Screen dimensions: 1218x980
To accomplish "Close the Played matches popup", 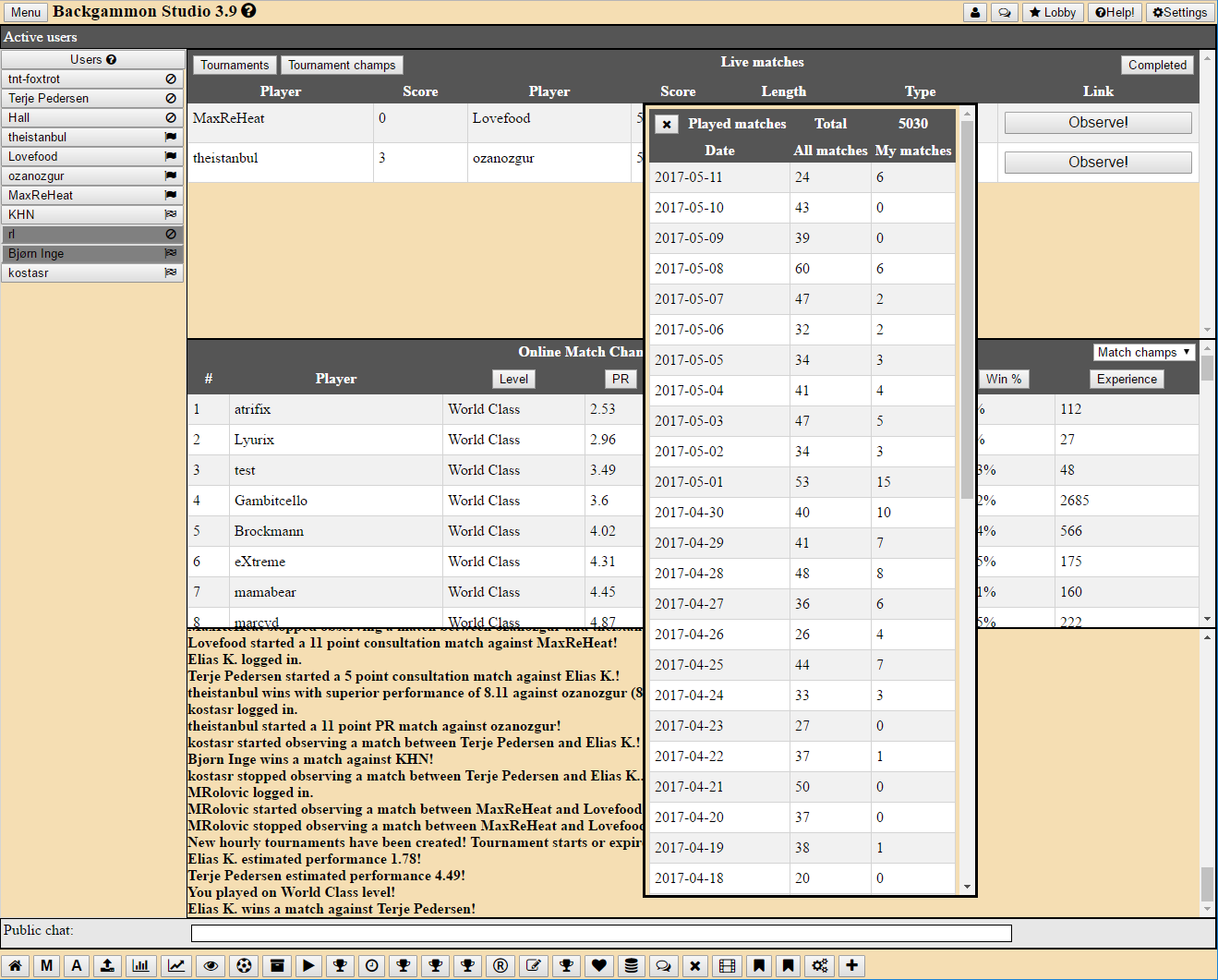I will click(x=667, y=124).
